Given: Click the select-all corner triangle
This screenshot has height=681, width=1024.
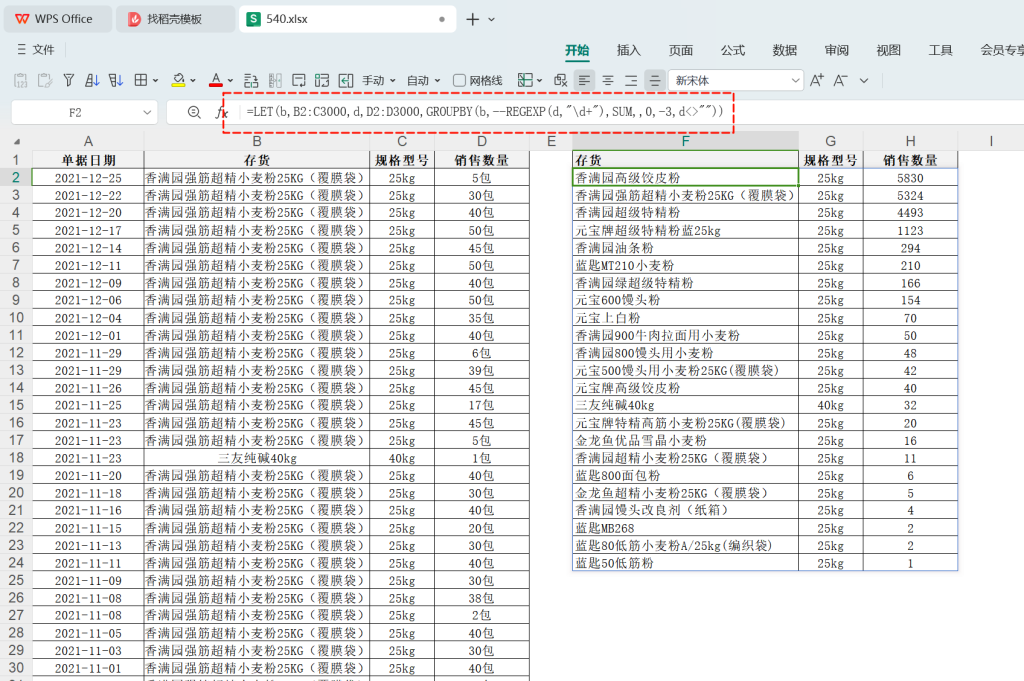Looking at the screenshot, I should [x=16, y=142].
